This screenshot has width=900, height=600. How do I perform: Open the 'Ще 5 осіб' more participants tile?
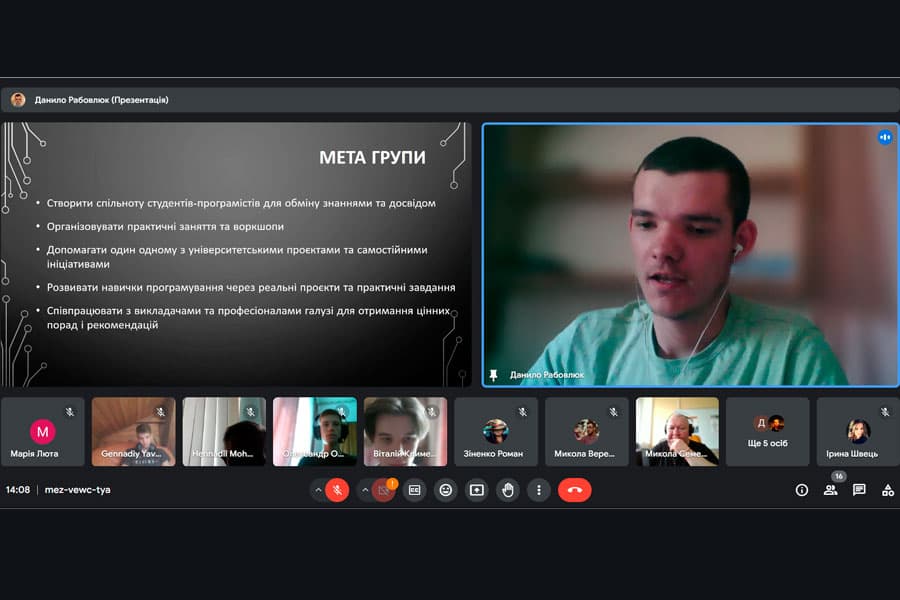click(x=768, y=431)
